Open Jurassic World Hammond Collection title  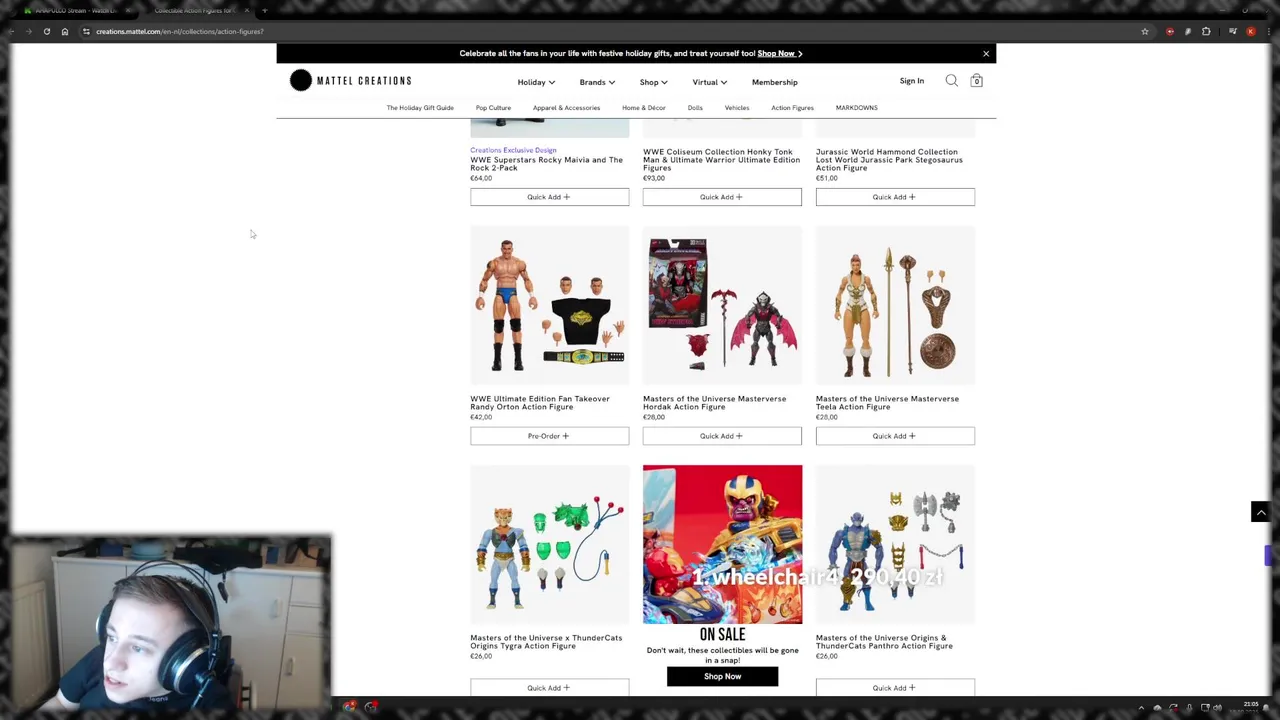[x=889, y=160]
